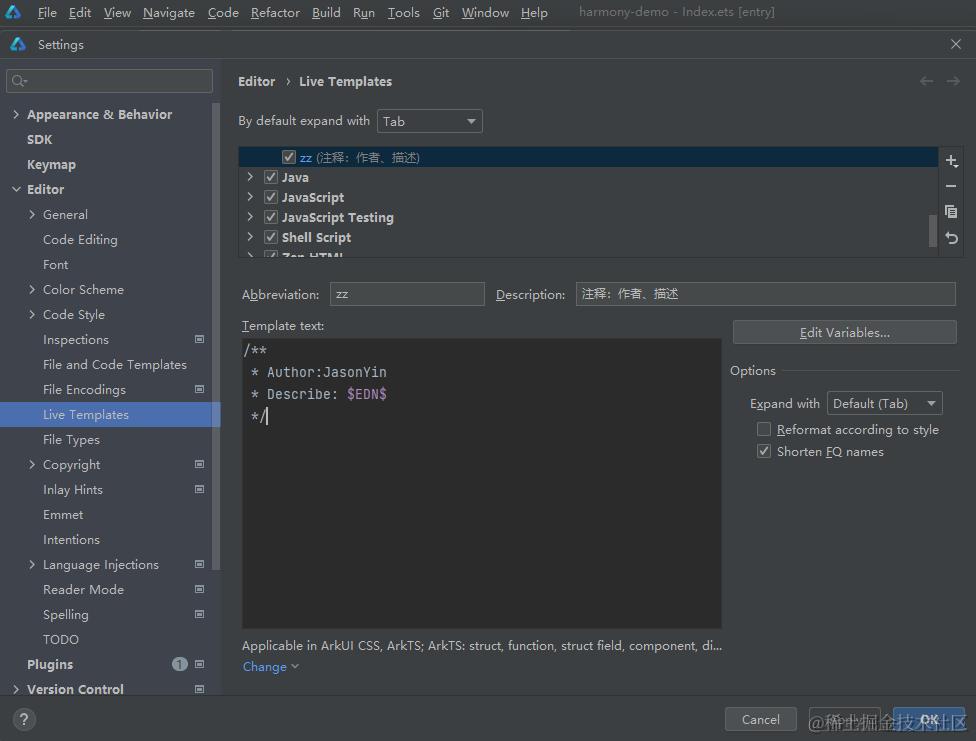Toggle the Shell Script group checkbox
976x741 pixels.
click(x=271, y=237)
